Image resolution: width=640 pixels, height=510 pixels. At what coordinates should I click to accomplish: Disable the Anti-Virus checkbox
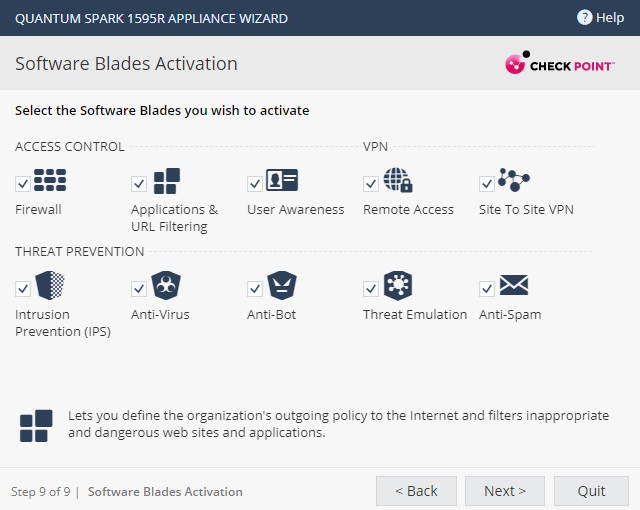pos(139,289)
